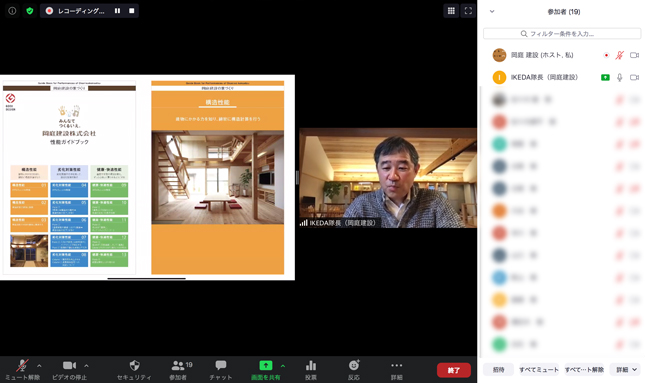The image size is (645, 383).
Task: Click the IKEDA隊長 orange avatar
Action: pos(499,77)
